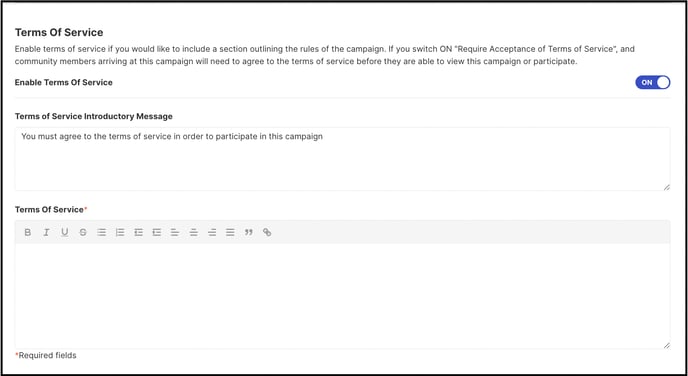Toggle underline formatting in the toolbar
Viewport: 688px width, 376px height.
click(x=64, y=233)
